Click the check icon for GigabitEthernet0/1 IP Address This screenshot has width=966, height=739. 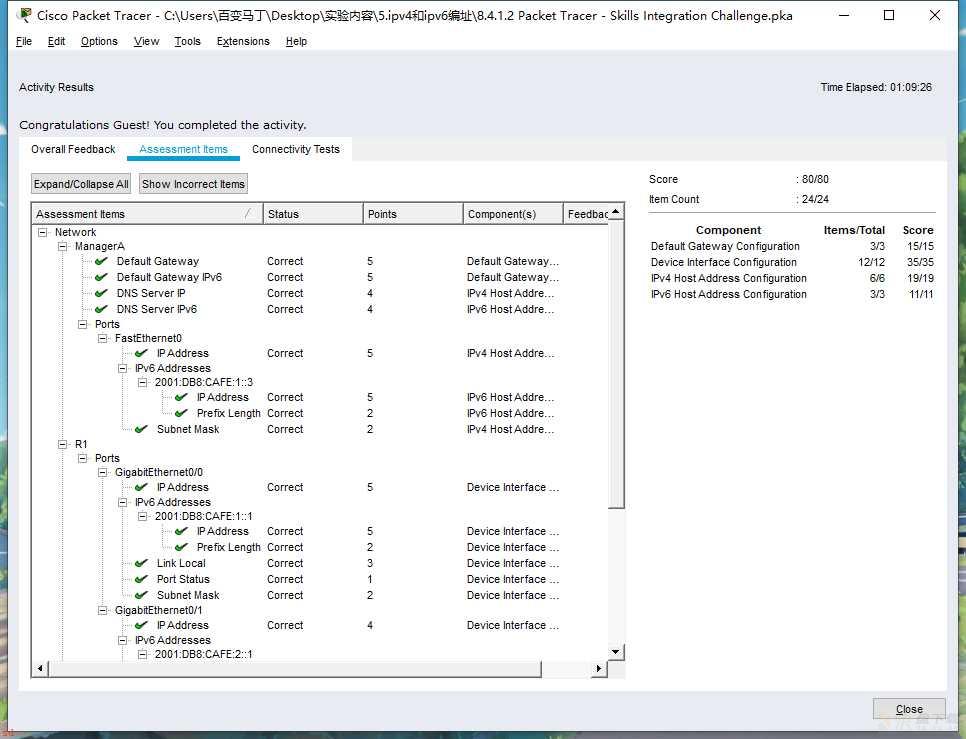[142, 625]
